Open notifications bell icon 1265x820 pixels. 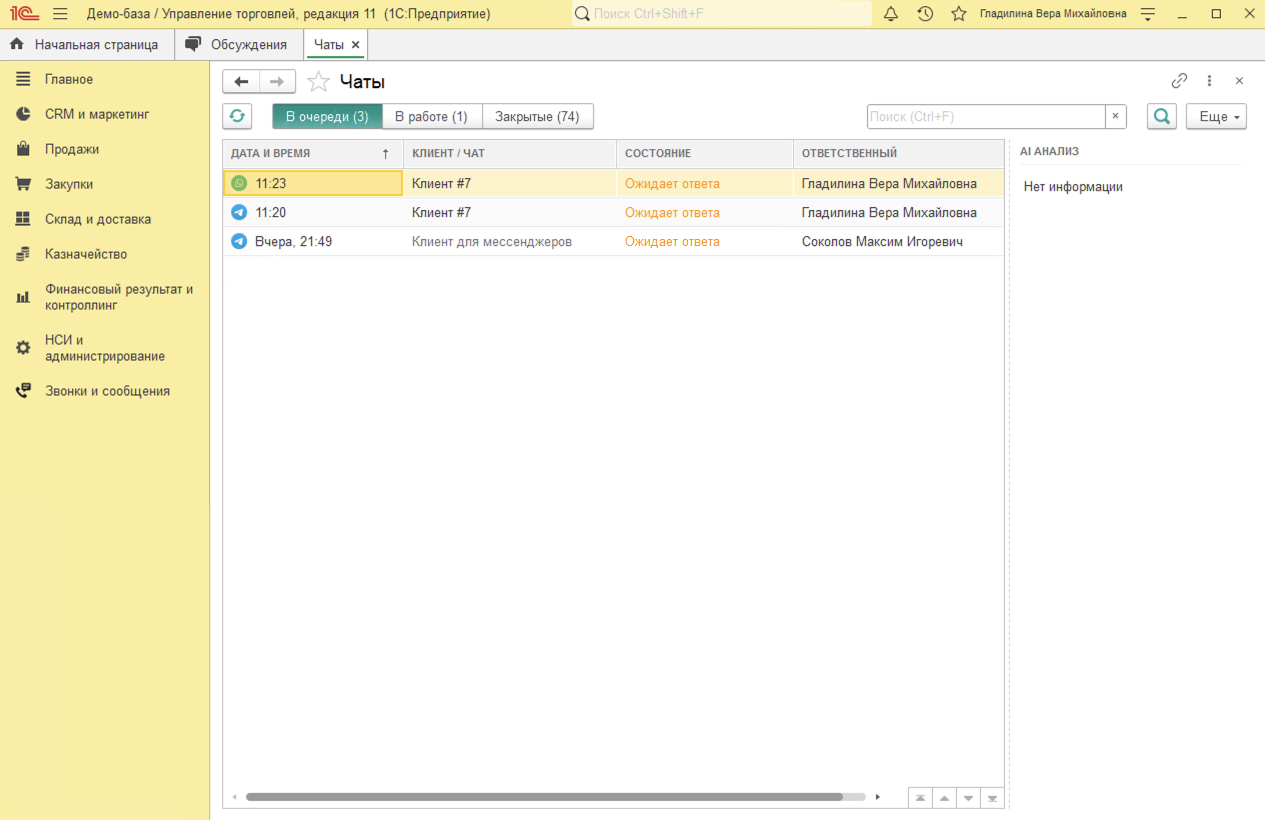891,14
